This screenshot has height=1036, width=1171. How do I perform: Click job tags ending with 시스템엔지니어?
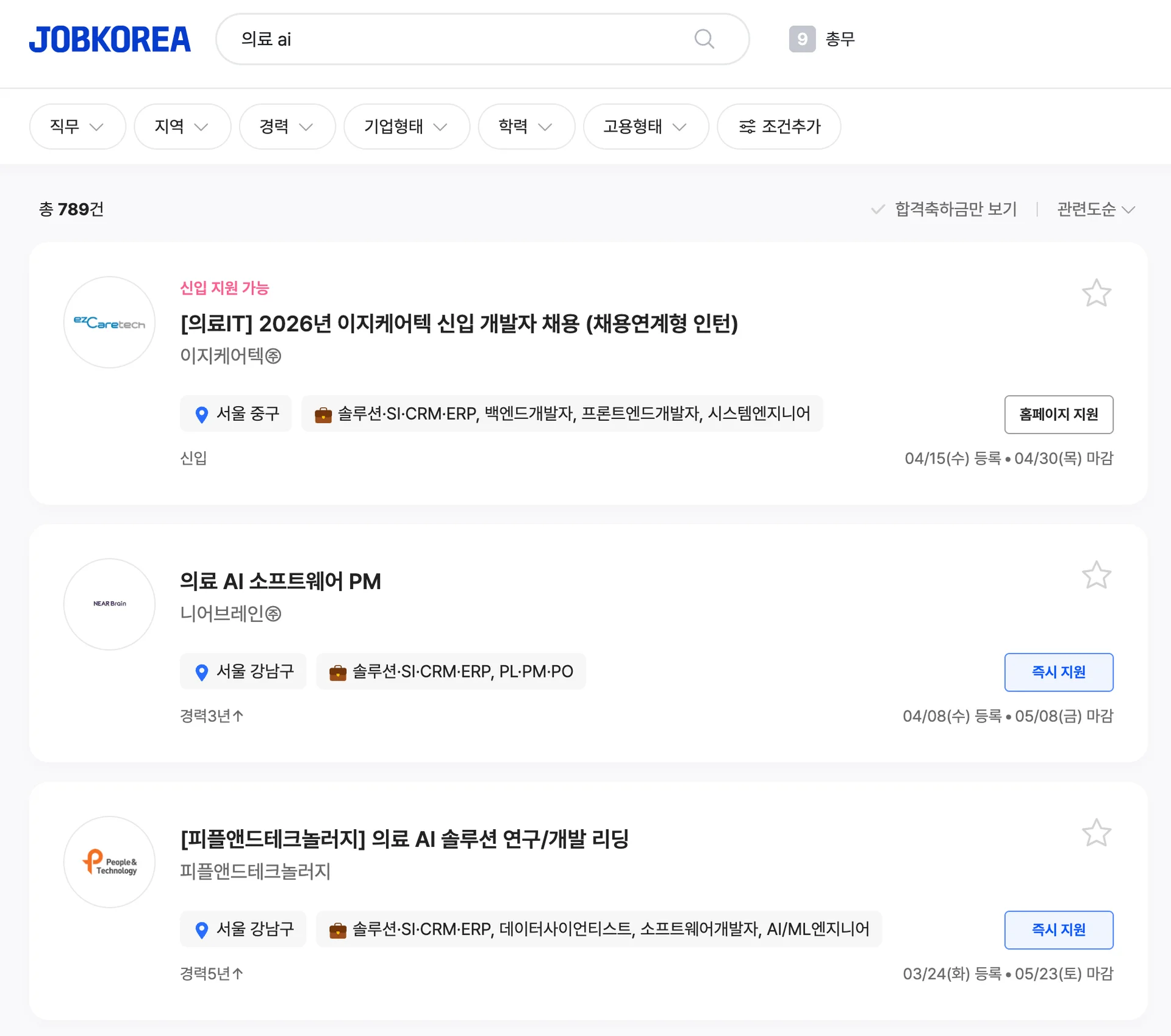tap(562, 413)
